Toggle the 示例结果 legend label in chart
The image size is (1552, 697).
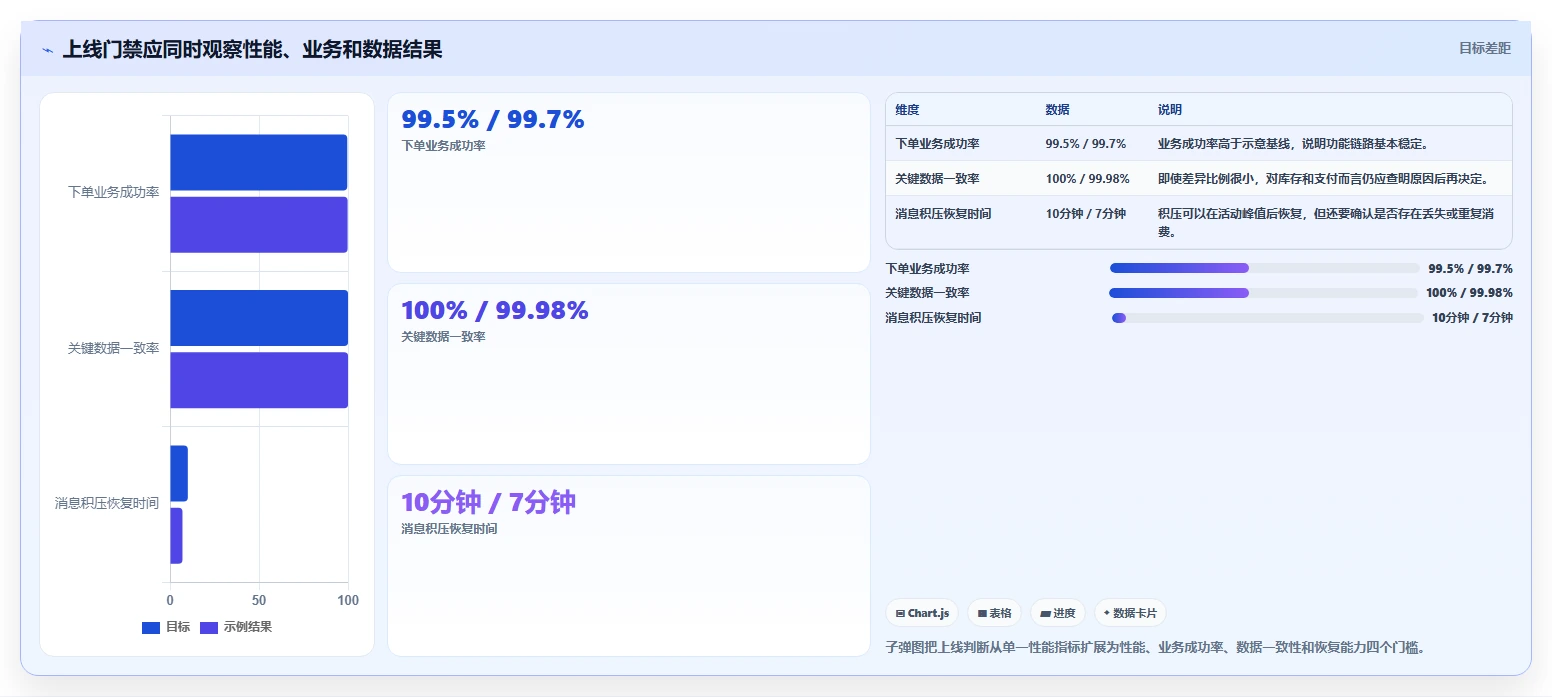click(248, 627)
